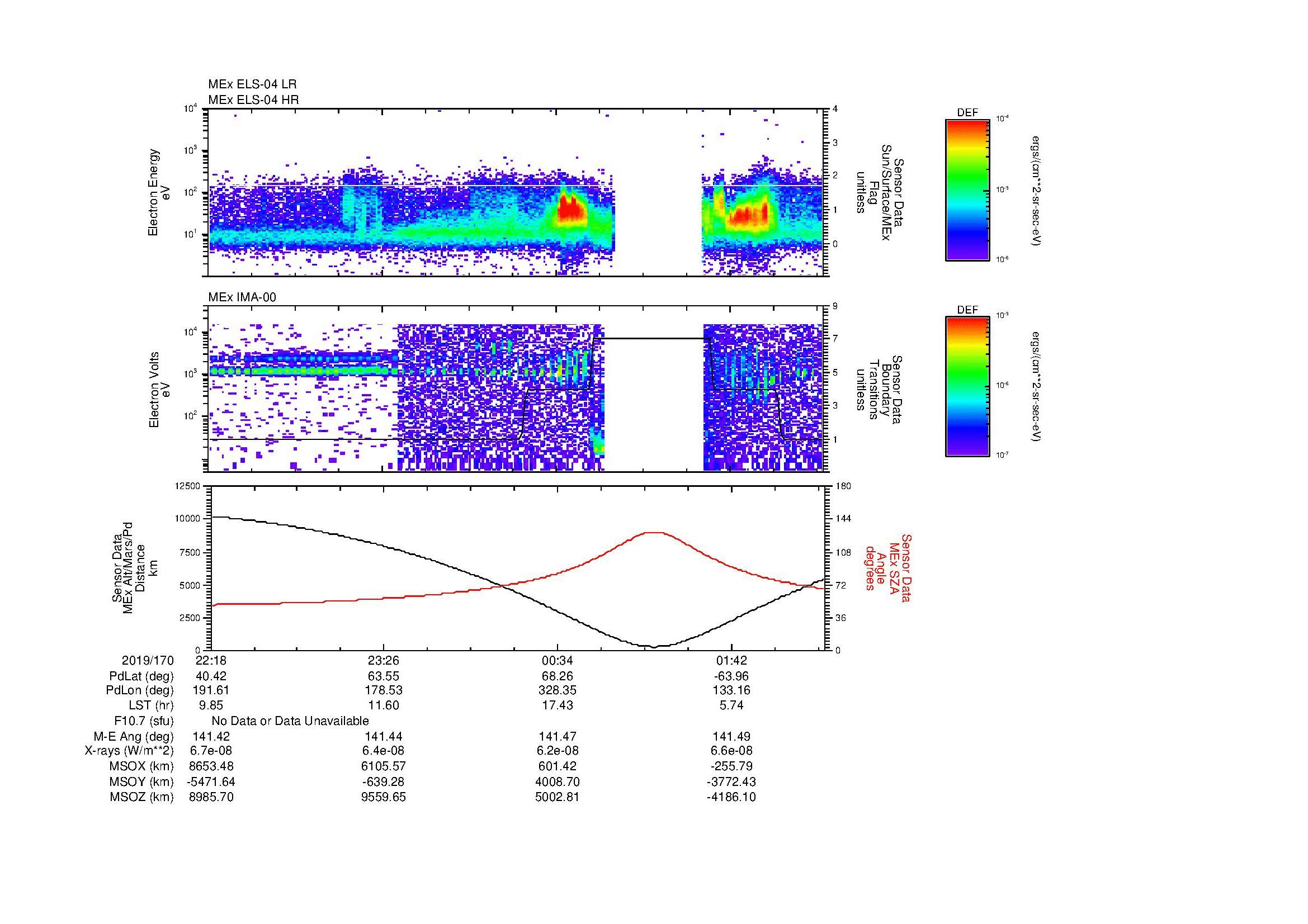This screenshot has width=1308, height=924.
Task: Click LST value '17.43'
Action: click(558, 705)
